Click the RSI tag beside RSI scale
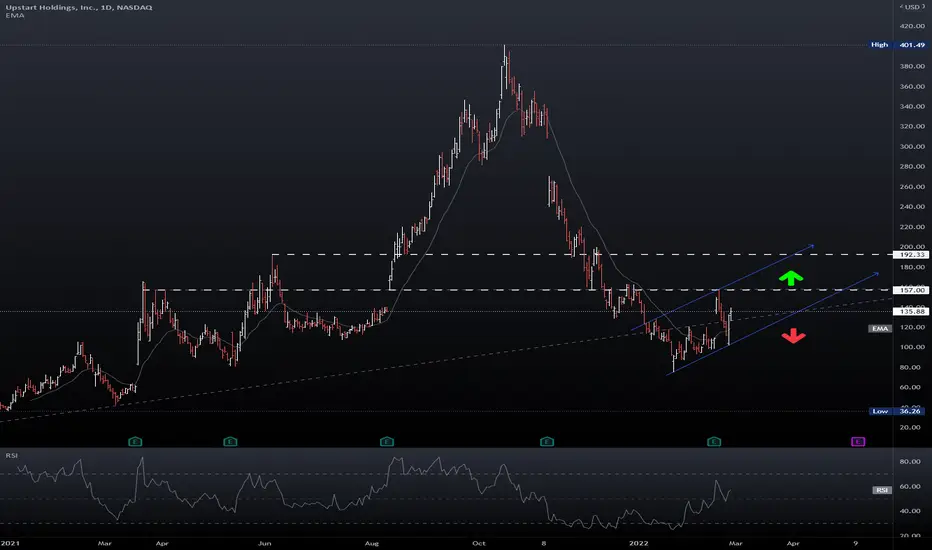The width and height of the screenshot is (932, 550). click(x=882, y=490)
